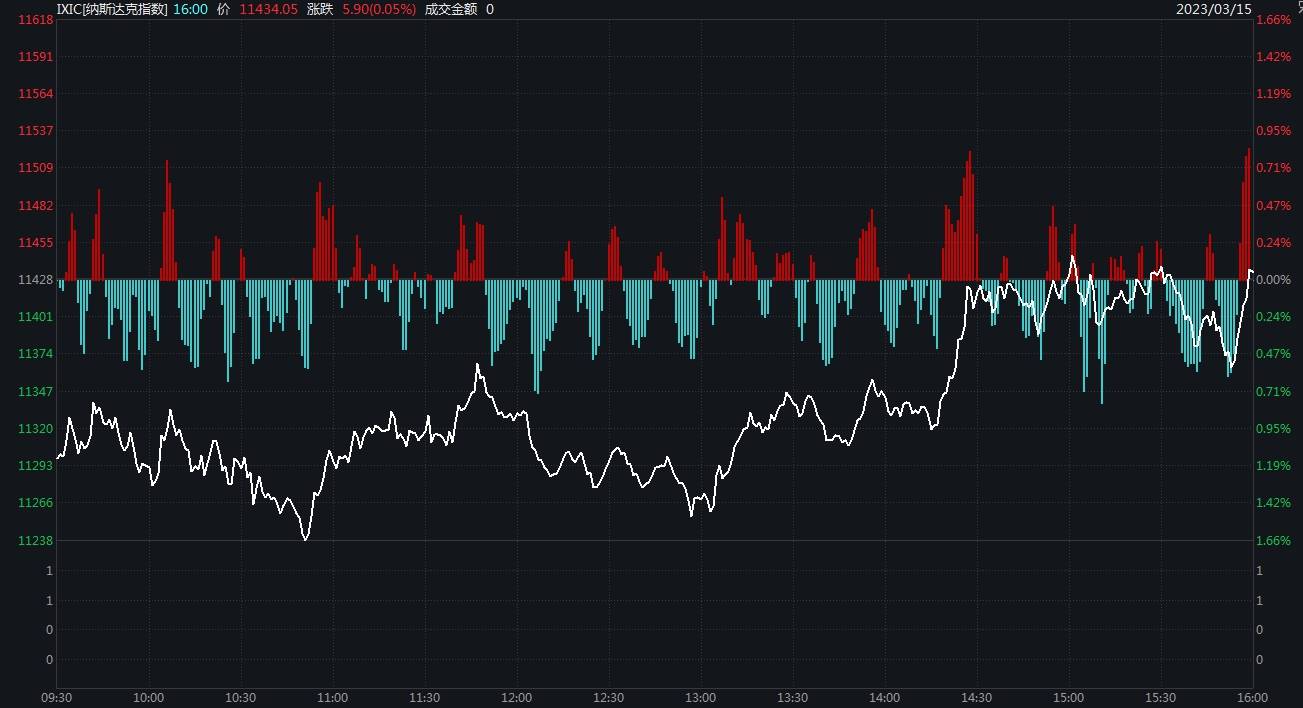Select the 11:00 time axis marker

click(332, 697)
